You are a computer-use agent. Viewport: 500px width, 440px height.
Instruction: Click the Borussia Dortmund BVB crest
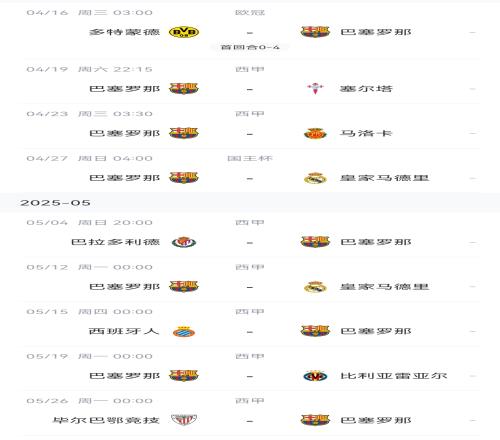tap(184, 32)
